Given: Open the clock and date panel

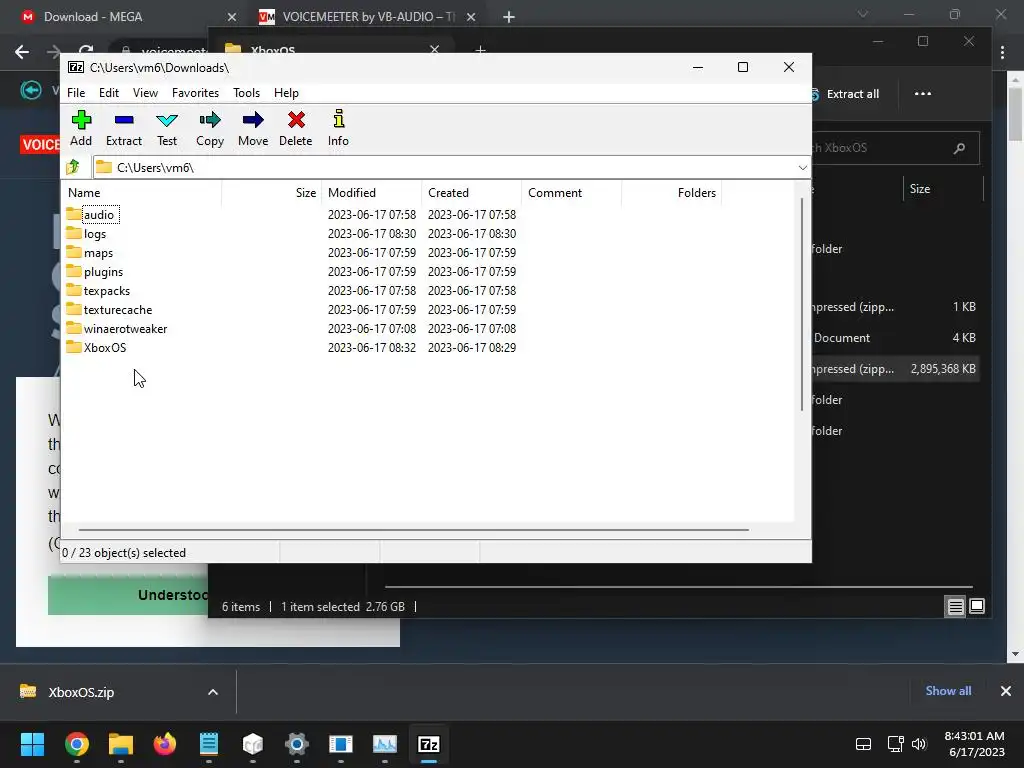Looking at the screenshot, I should pyautogui.click(x=975, y=744).
